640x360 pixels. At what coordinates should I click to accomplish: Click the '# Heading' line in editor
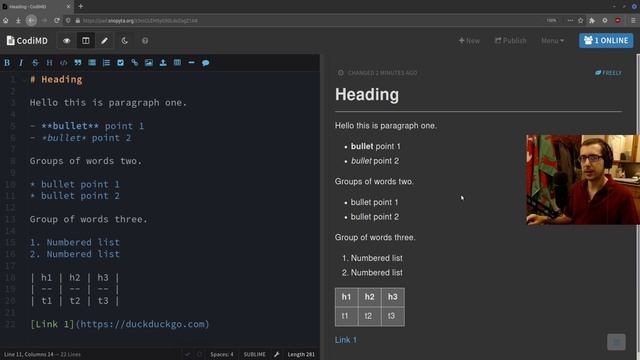tap(56, 80)
